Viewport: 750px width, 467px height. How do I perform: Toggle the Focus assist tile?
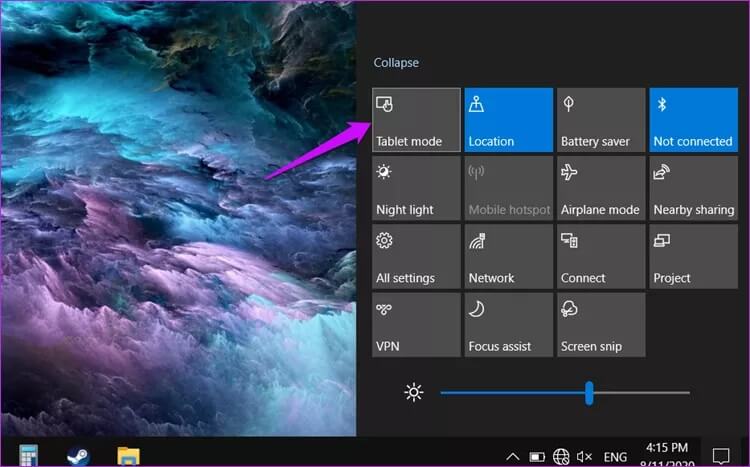coord(508,325)
